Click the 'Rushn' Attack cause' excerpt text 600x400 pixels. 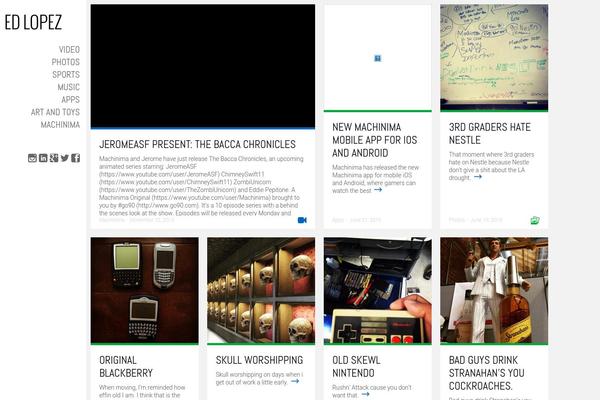click(372, 391)
